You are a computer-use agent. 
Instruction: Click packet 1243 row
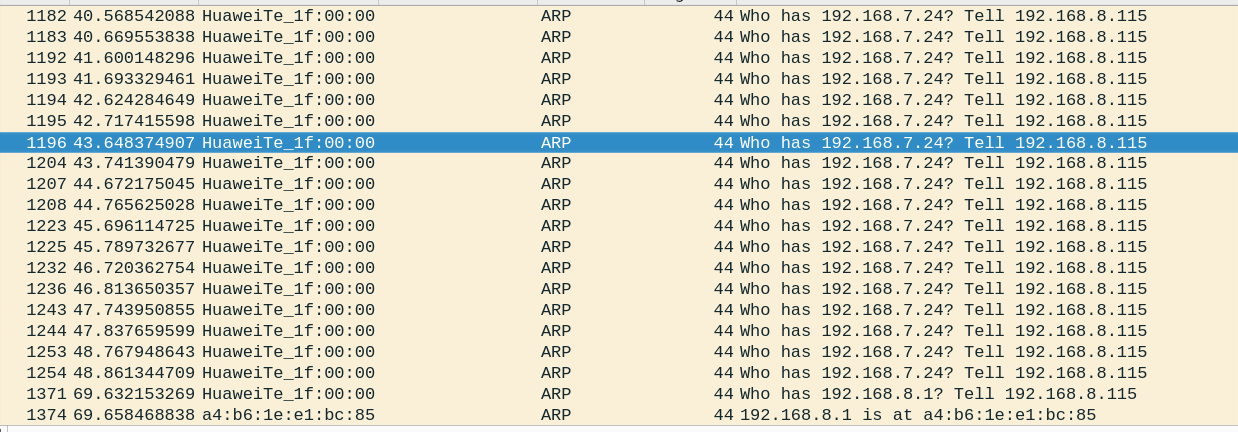coord(619,310)
